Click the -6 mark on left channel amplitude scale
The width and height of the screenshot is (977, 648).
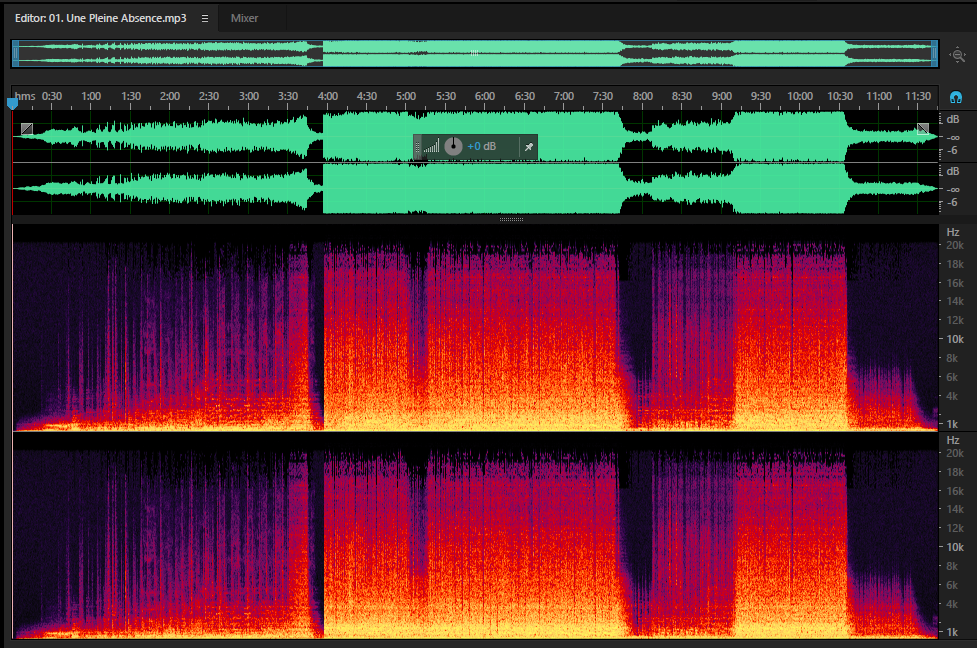point(952,151)
